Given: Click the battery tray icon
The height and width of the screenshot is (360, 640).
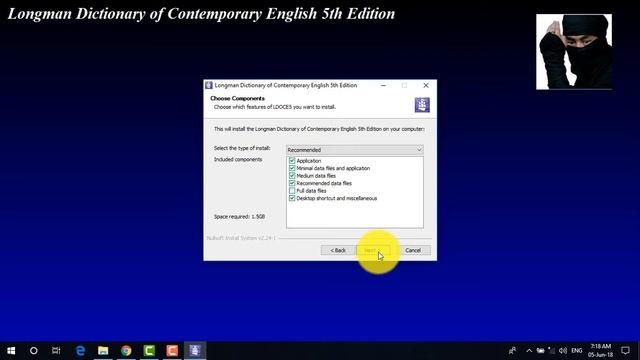Looking at the screenshot, I should click(x=540, y=351).
